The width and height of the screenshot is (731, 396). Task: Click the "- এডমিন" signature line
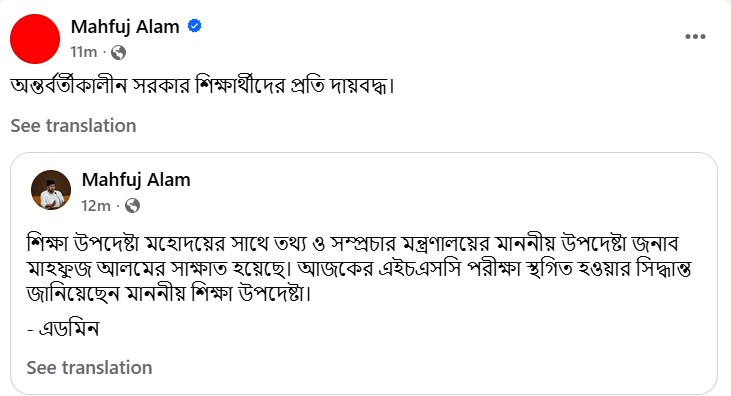[63, 329]
